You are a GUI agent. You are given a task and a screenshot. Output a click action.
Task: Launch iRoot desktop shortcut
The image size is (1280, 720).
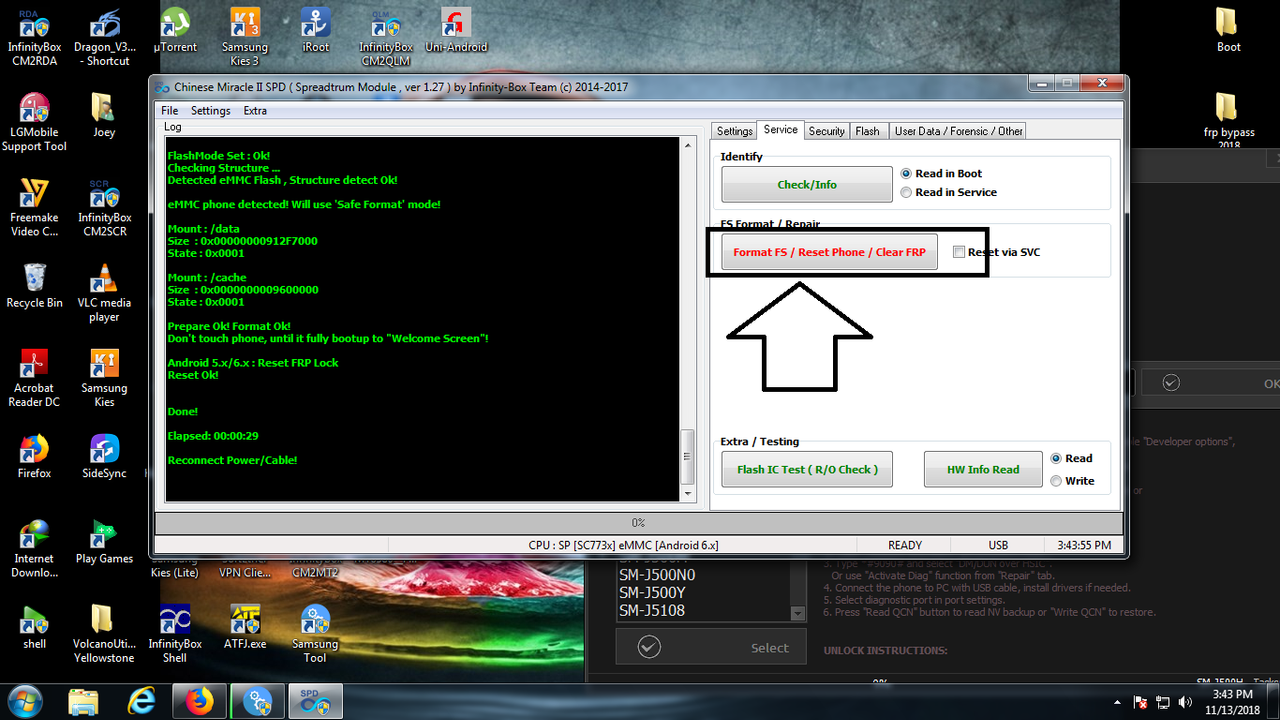[316, 30]
